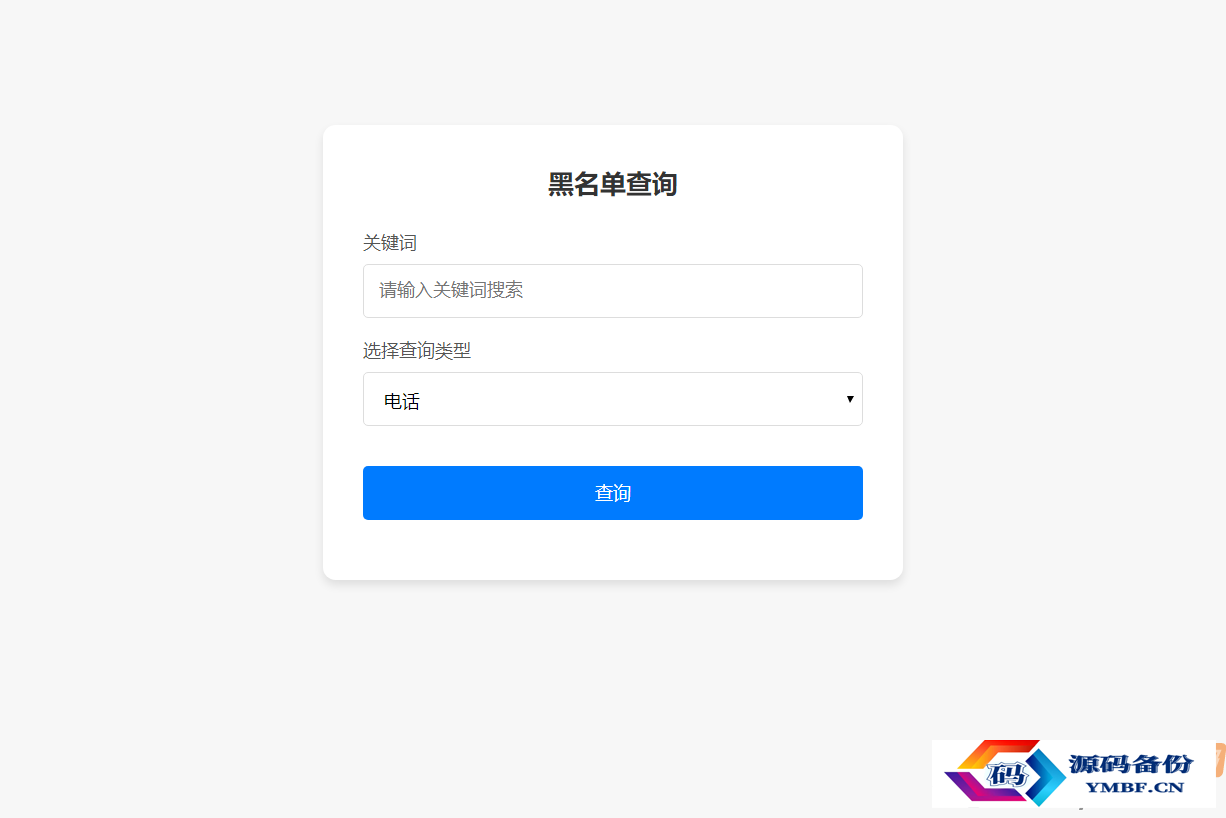Image resolution: width=1226 pixels, height=818 pixels.
Task: Open the YMBF.CN site link
Action: coord(1134,788)
